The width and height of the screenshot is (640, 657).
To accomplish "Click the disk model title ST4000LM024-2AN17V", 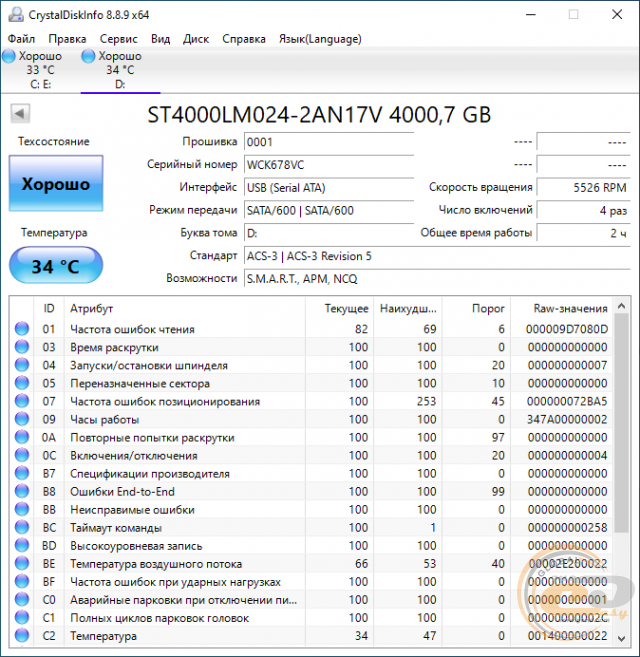I will click(x=264, y=114).
